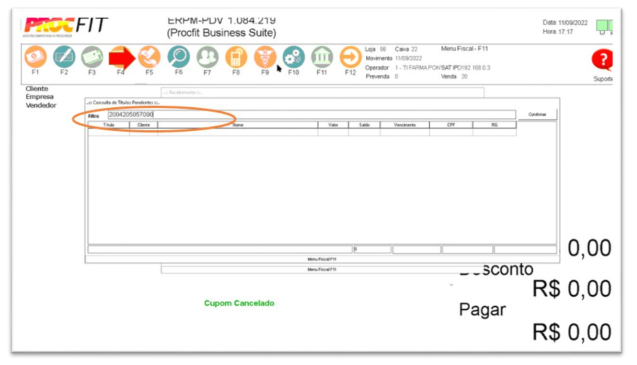
Task: Sort by the Saldo column header
Action: (364, 125)
